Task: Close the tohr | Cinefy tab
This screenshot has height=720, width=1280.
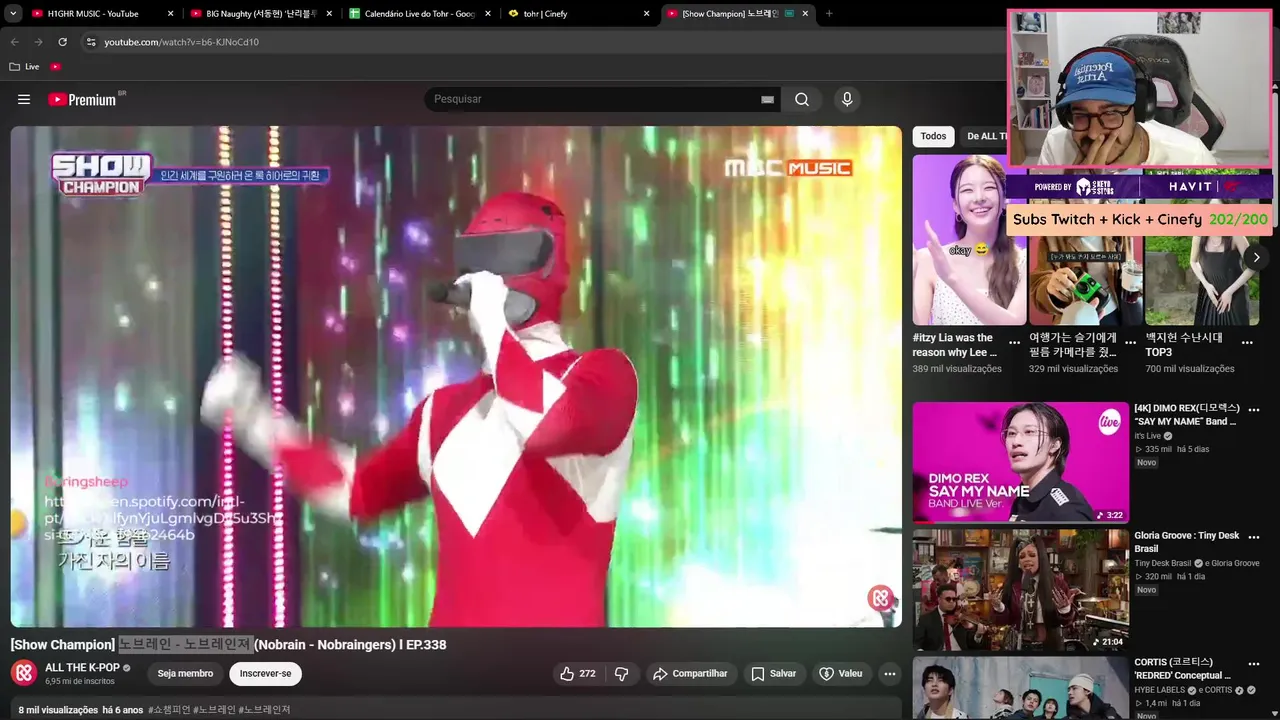Action: point(647,14)
